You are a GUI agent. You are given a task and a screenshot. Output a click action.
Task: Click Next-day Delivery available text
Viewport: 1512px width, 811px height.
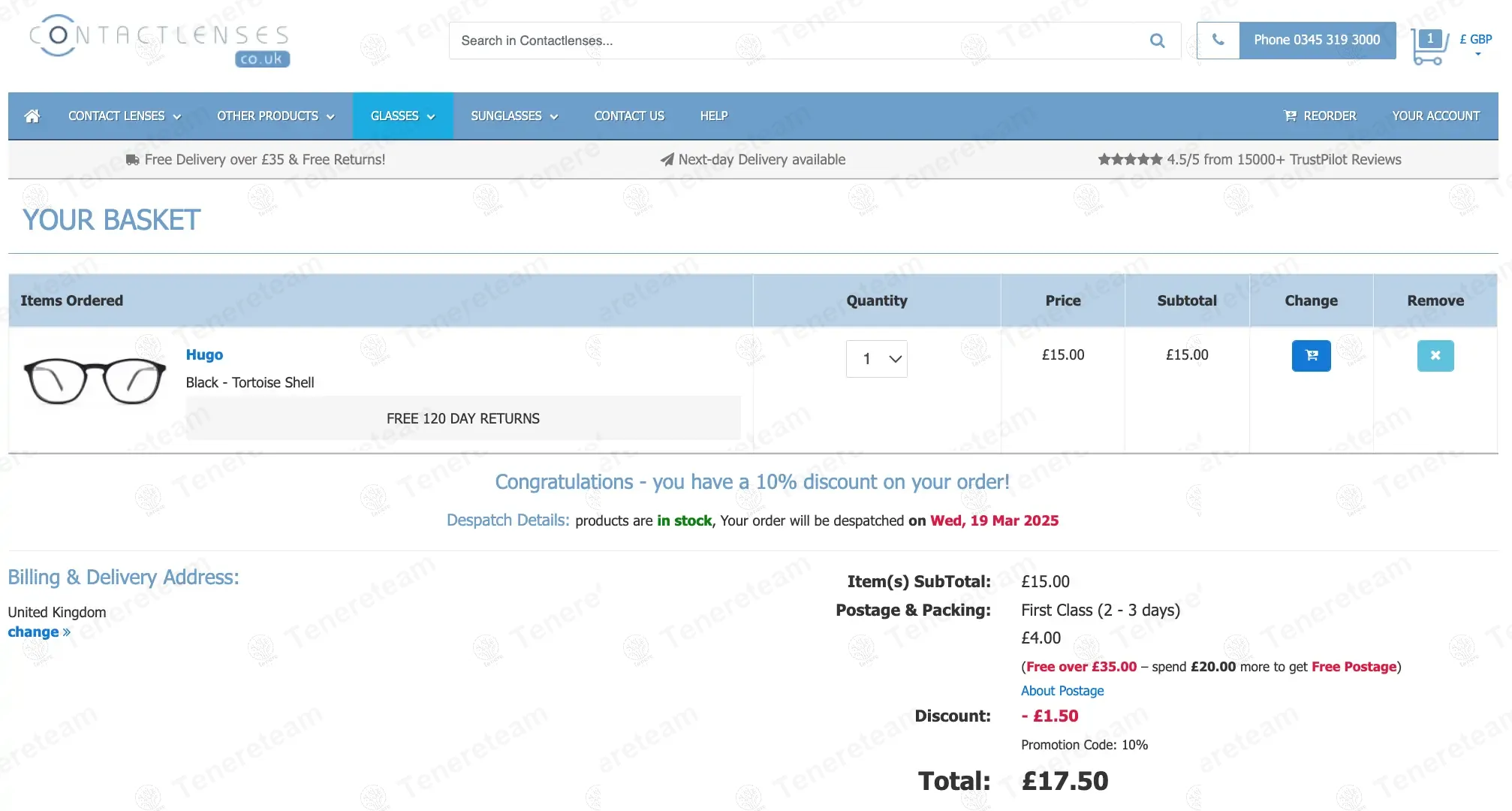click(761, 159)
